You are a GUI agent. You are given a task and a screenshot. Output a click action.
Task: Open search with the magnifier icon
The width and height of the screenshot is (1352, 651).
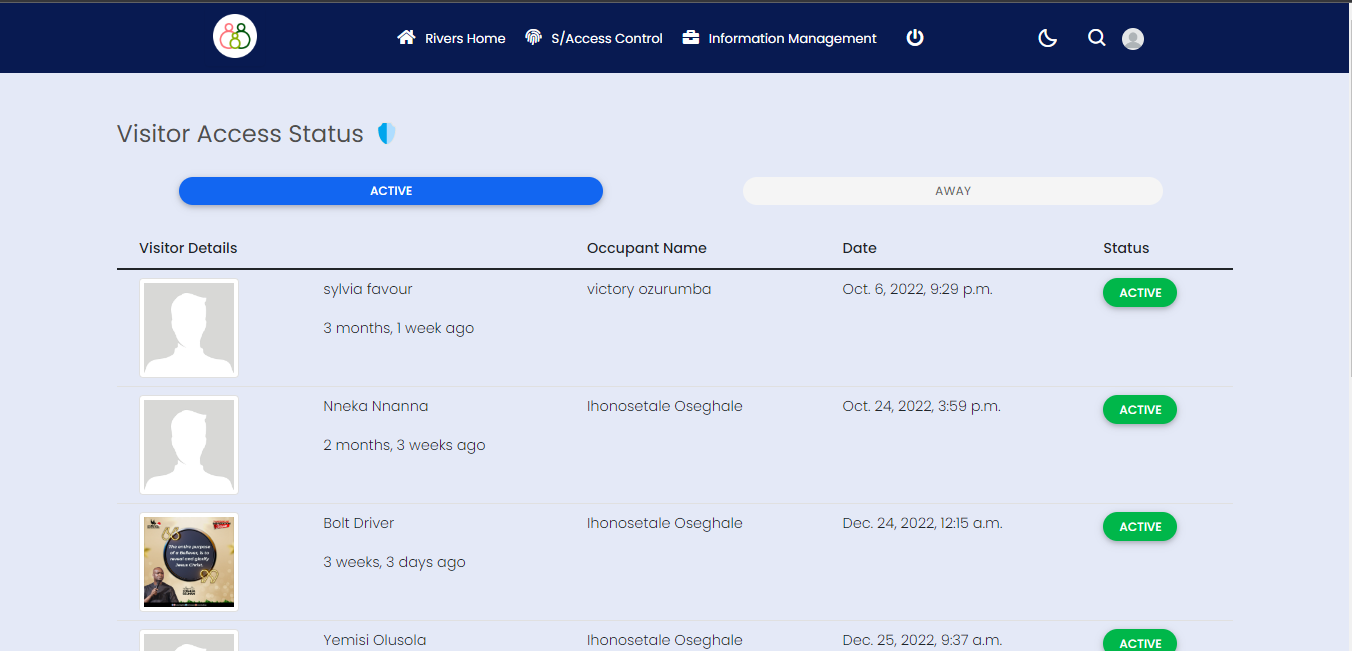click(1096, 38)
